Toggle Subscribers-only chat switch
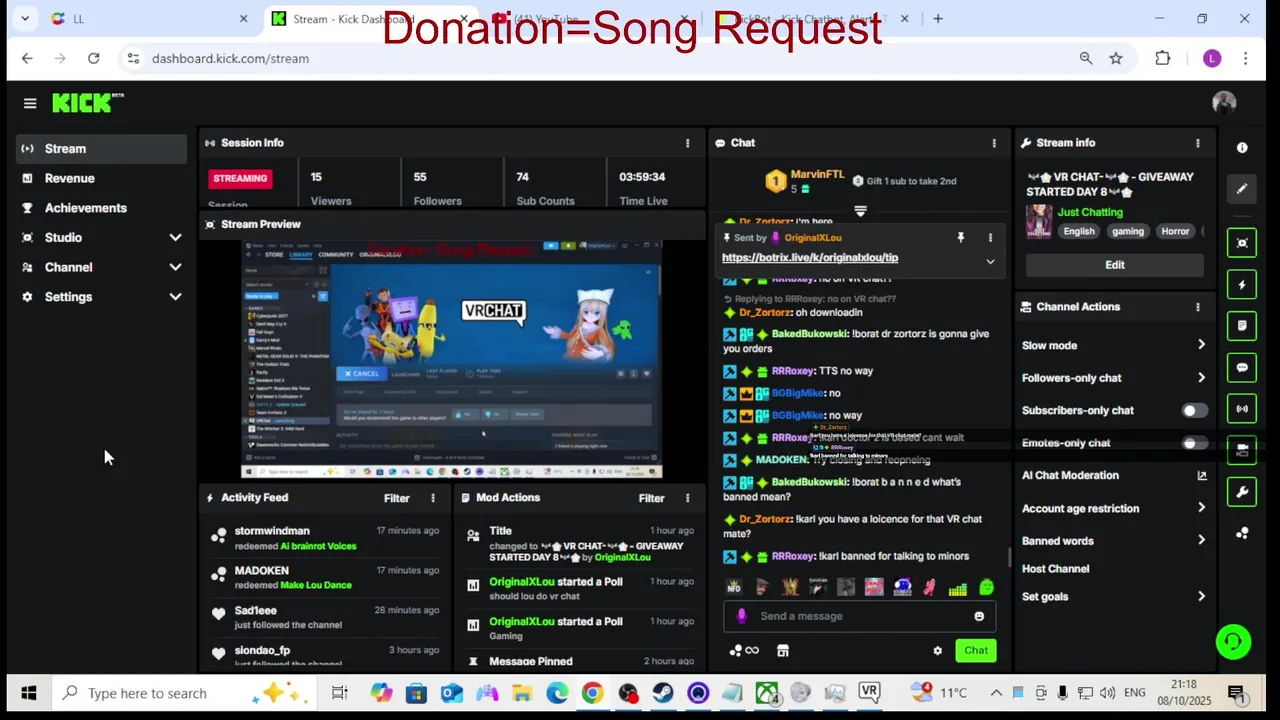Image resolution: width=1280 pixels, height=720 pixels. click(1194, 410)
